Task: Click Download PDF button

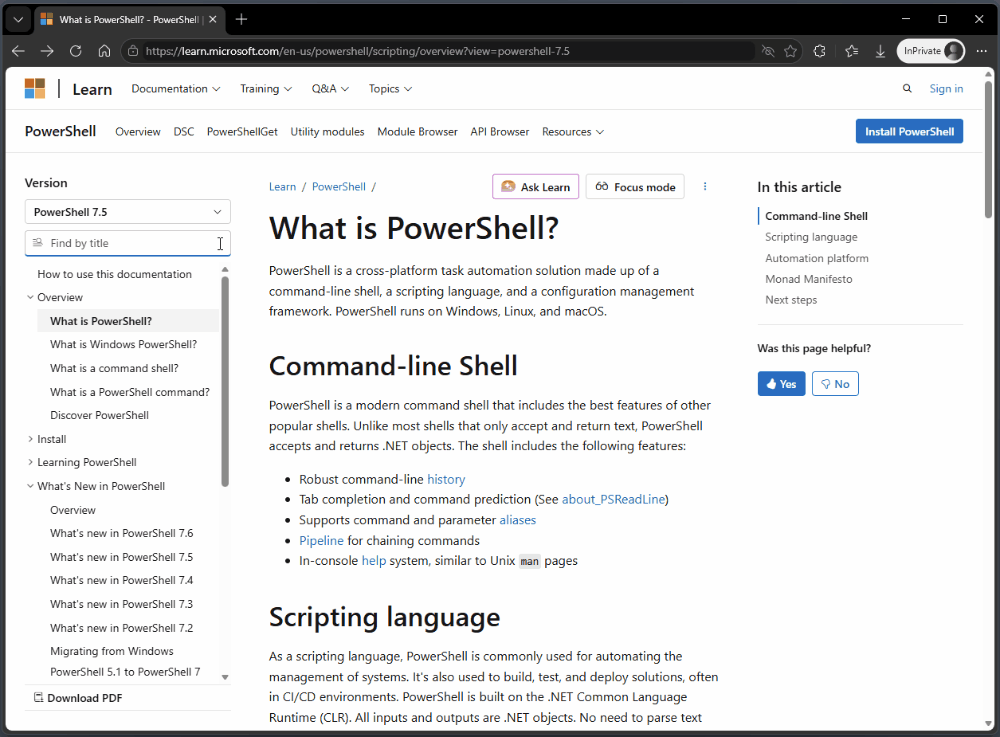Action: [x=78, y=698]
